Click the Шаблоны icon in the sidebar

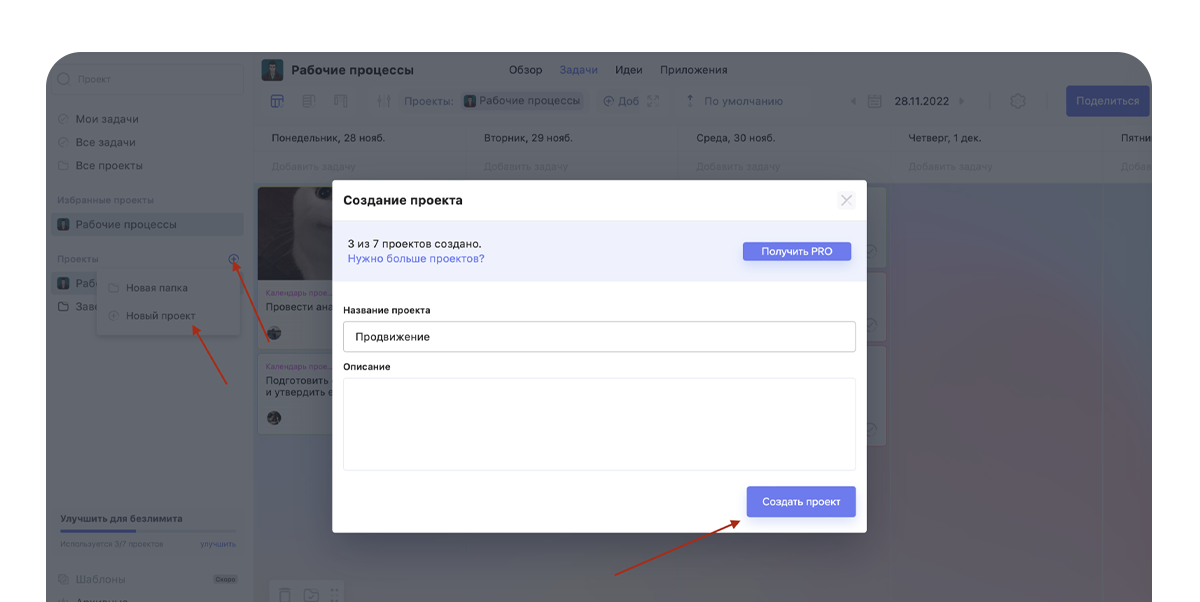coord(64,579)
